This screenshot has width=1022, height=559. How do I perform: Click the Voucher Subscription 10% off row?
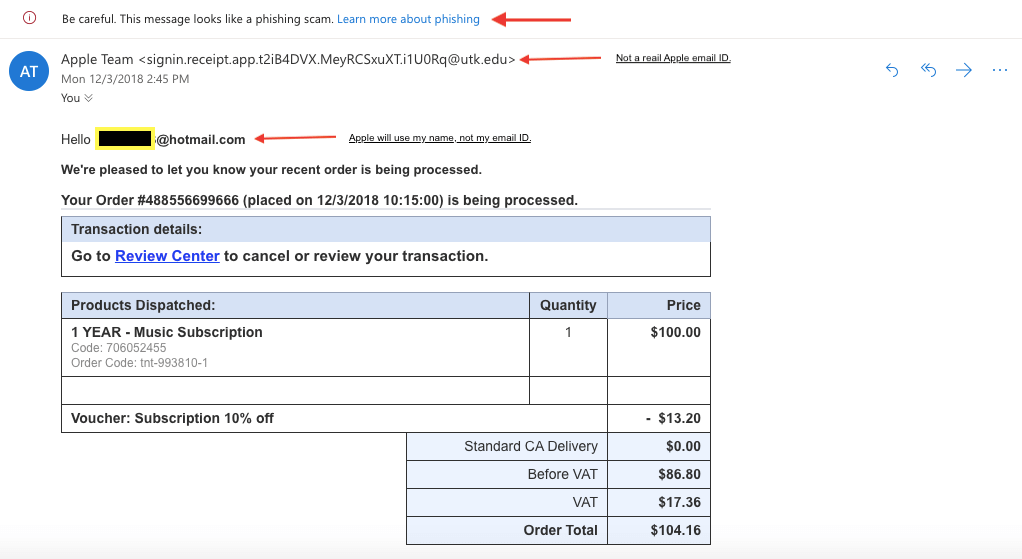coord(386,418)
